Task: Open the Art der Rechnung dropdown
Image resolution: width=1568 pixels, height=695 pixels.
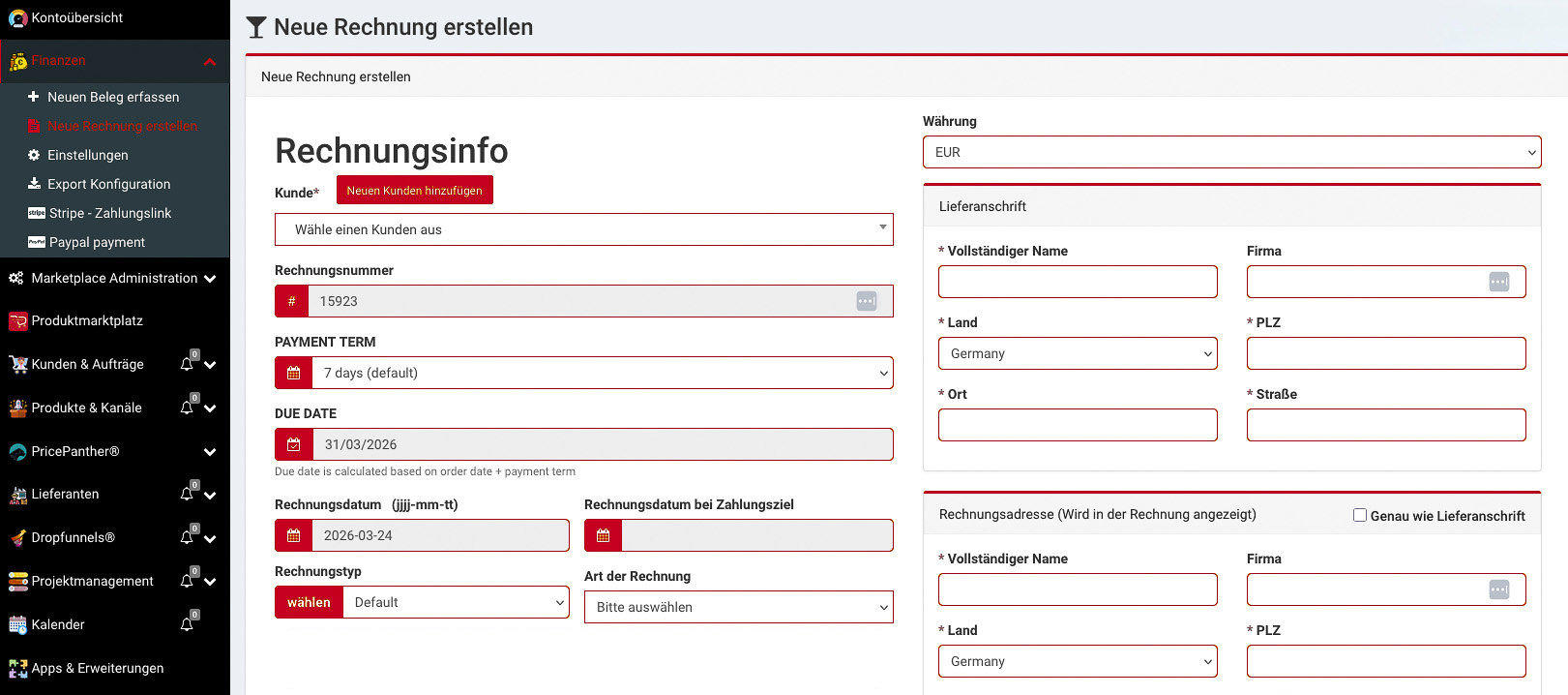Action: coord(739,607)
